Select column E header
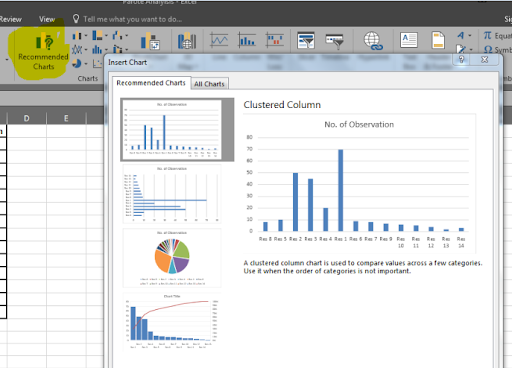This screenshot has width=512, height=368. click(66, 118)
